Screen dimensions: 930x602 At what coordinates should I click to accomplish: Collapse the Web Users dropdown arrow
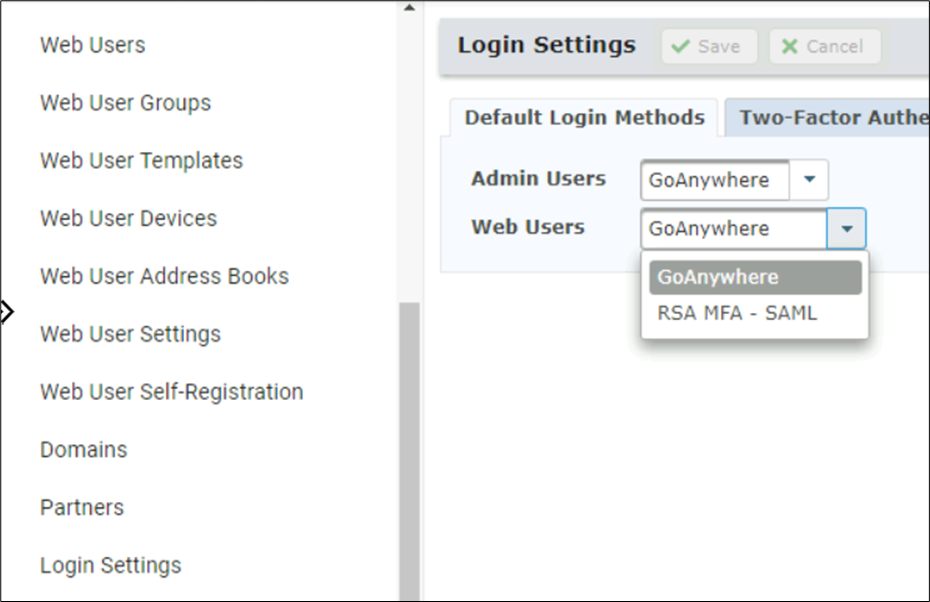(x=846, y=229)
